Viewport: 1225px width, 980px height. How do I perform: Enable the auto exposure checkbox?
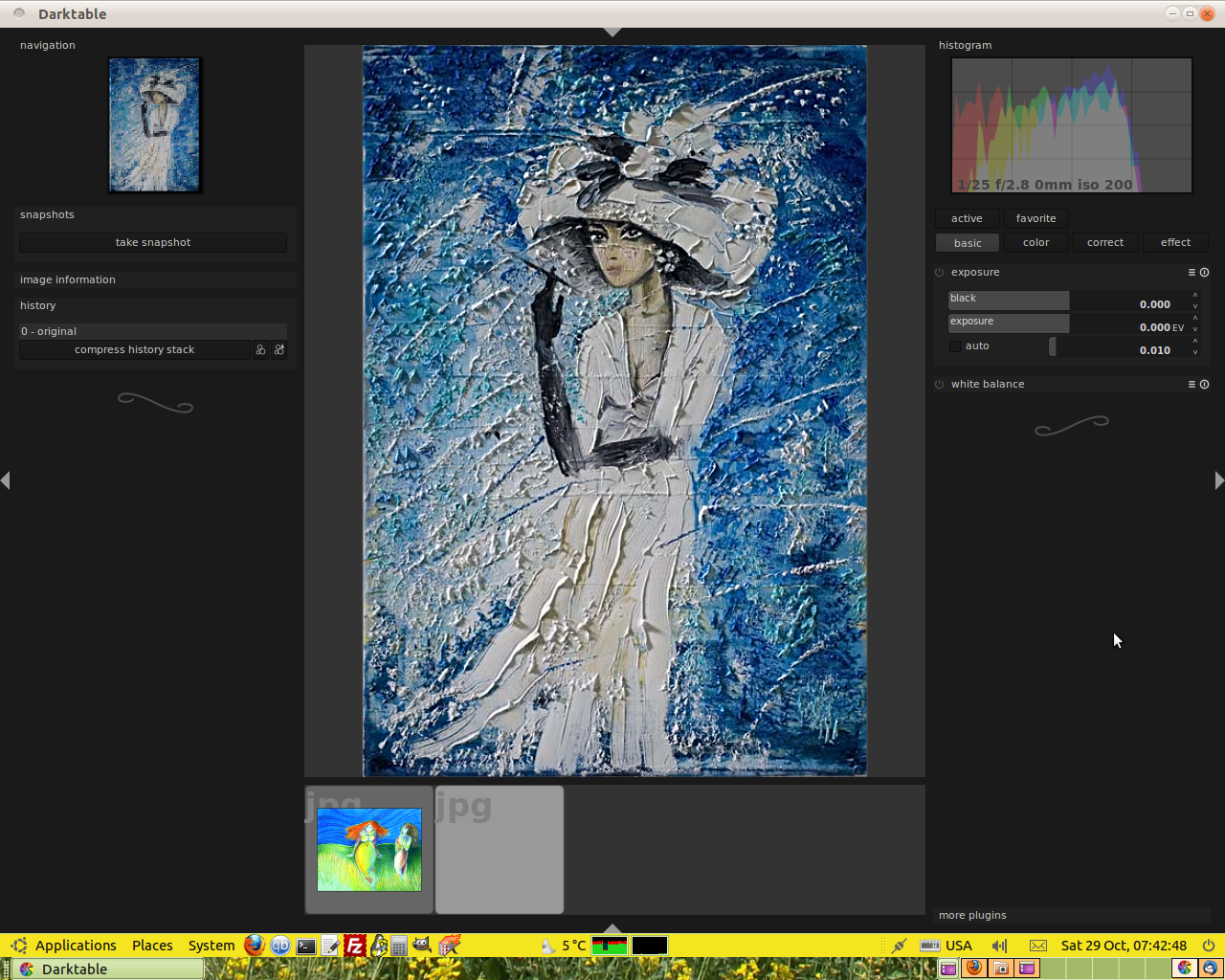pyautogui.click(x=955, y=346)
